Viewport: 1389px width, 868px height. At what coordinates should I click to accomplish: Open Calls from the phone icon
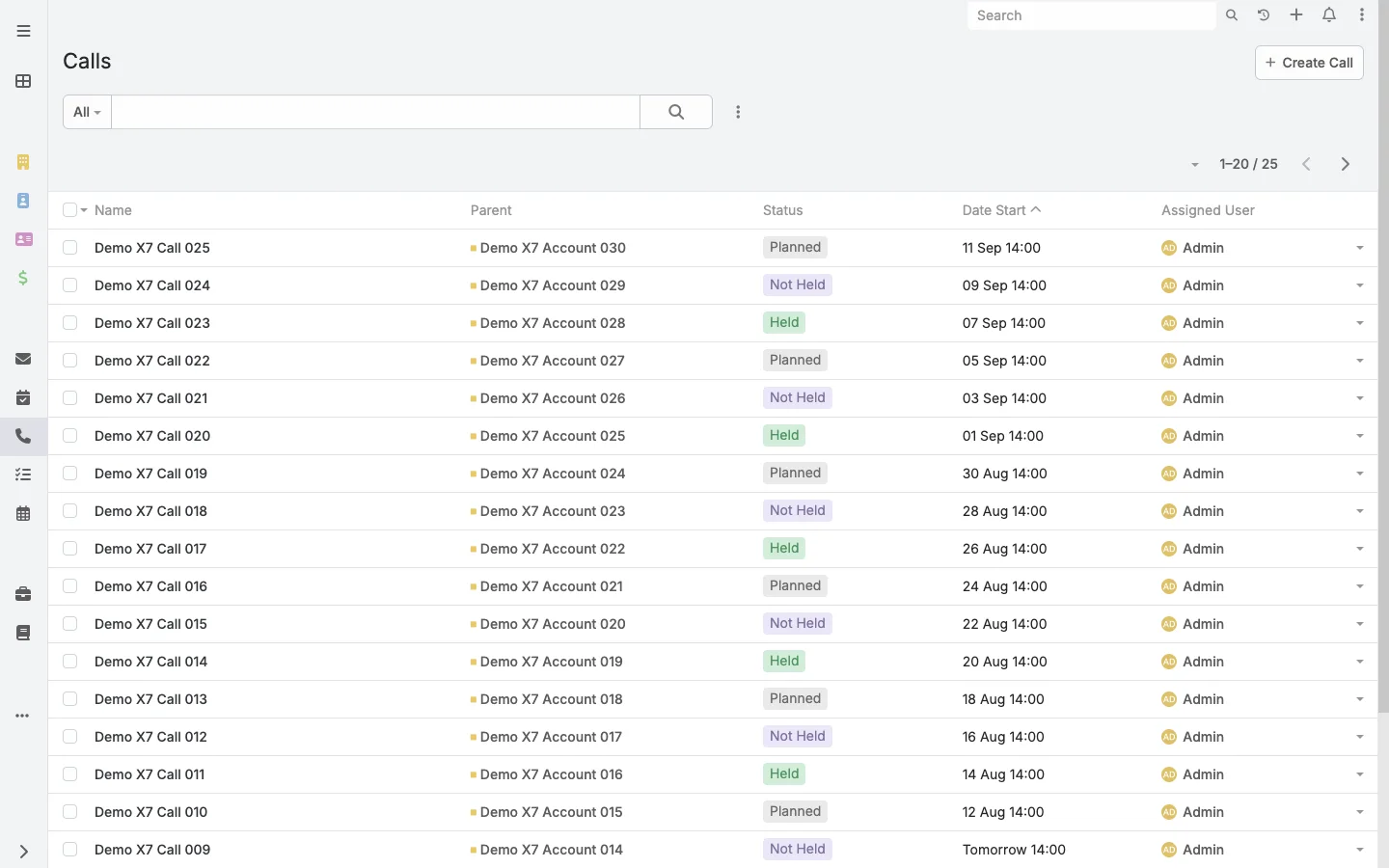(23, 436)
